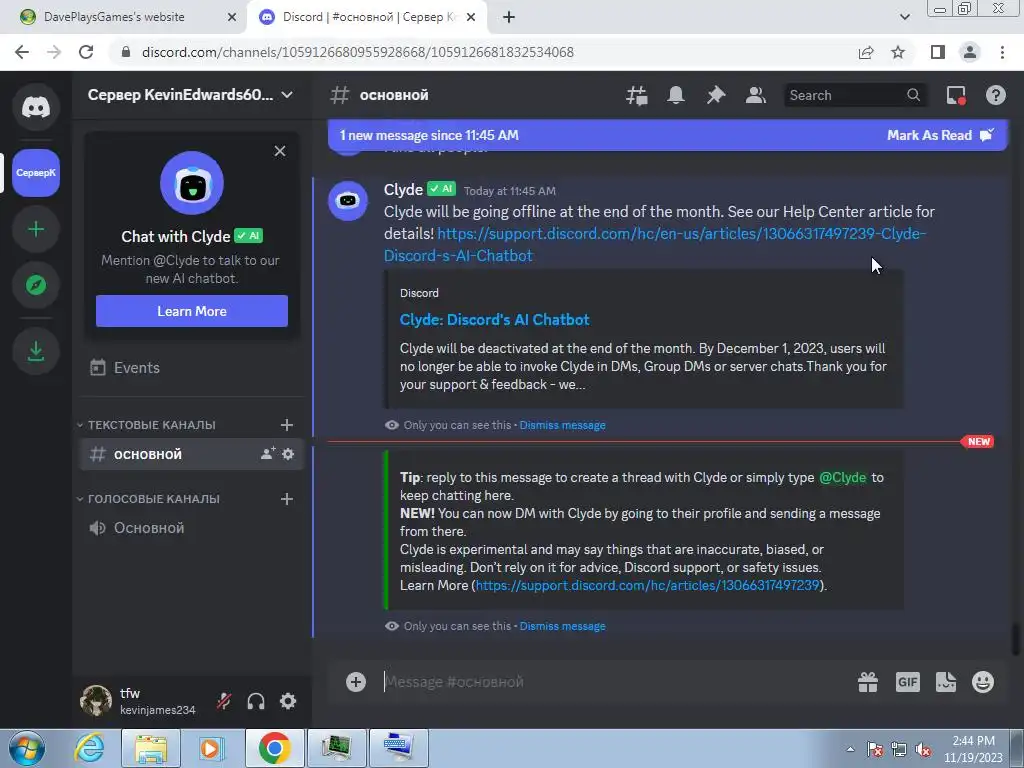
Task: Open a new browser tab
Action: pyautogui.click(x=509, y=17)
